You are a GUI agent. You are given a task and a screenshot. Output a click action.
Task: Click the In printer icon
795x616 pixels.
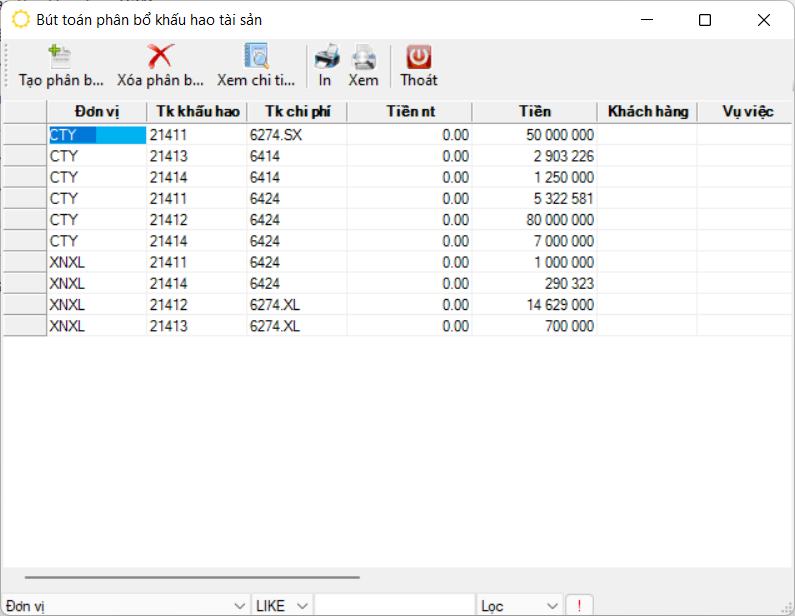pyautogui.click(x=326, y=57)
